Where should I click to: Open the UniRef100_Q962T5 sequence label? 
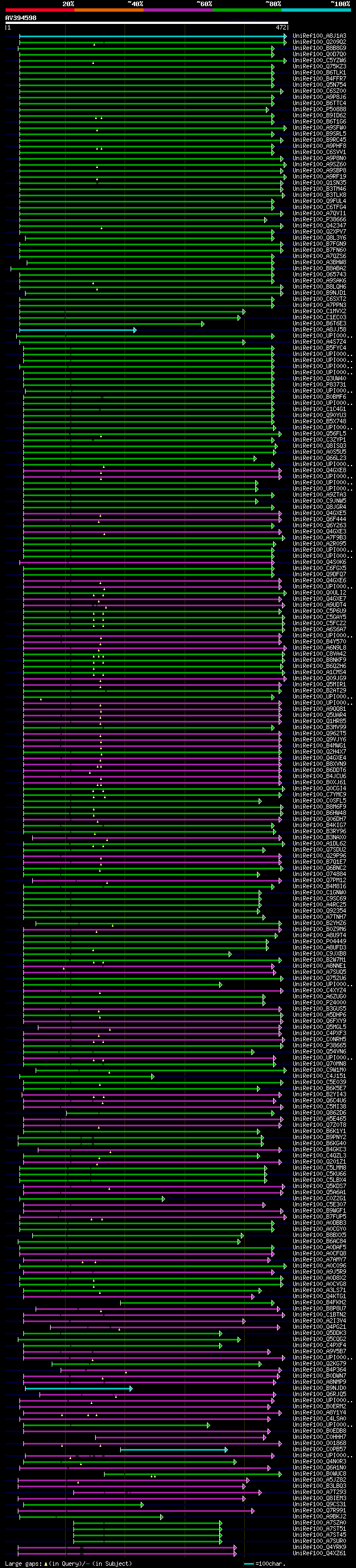[x=319, y=734]
